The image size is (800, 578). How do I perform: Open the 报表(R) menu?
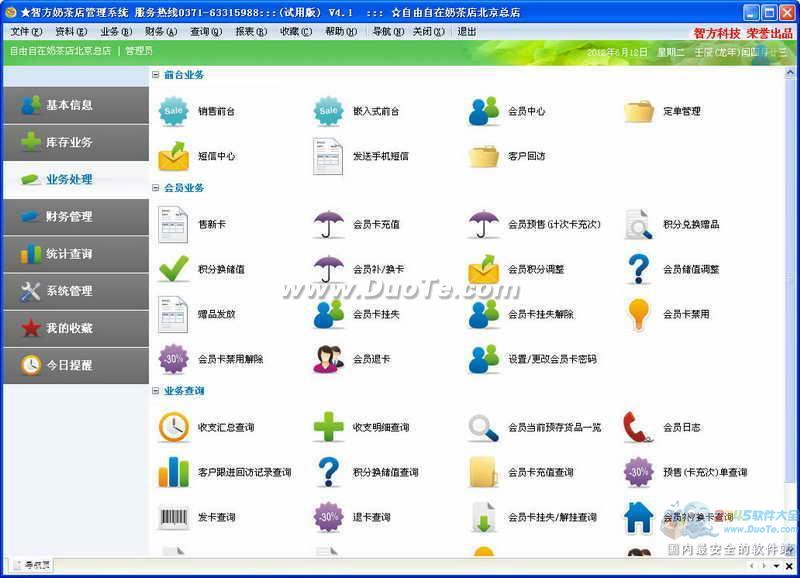(x=250, y=31)
